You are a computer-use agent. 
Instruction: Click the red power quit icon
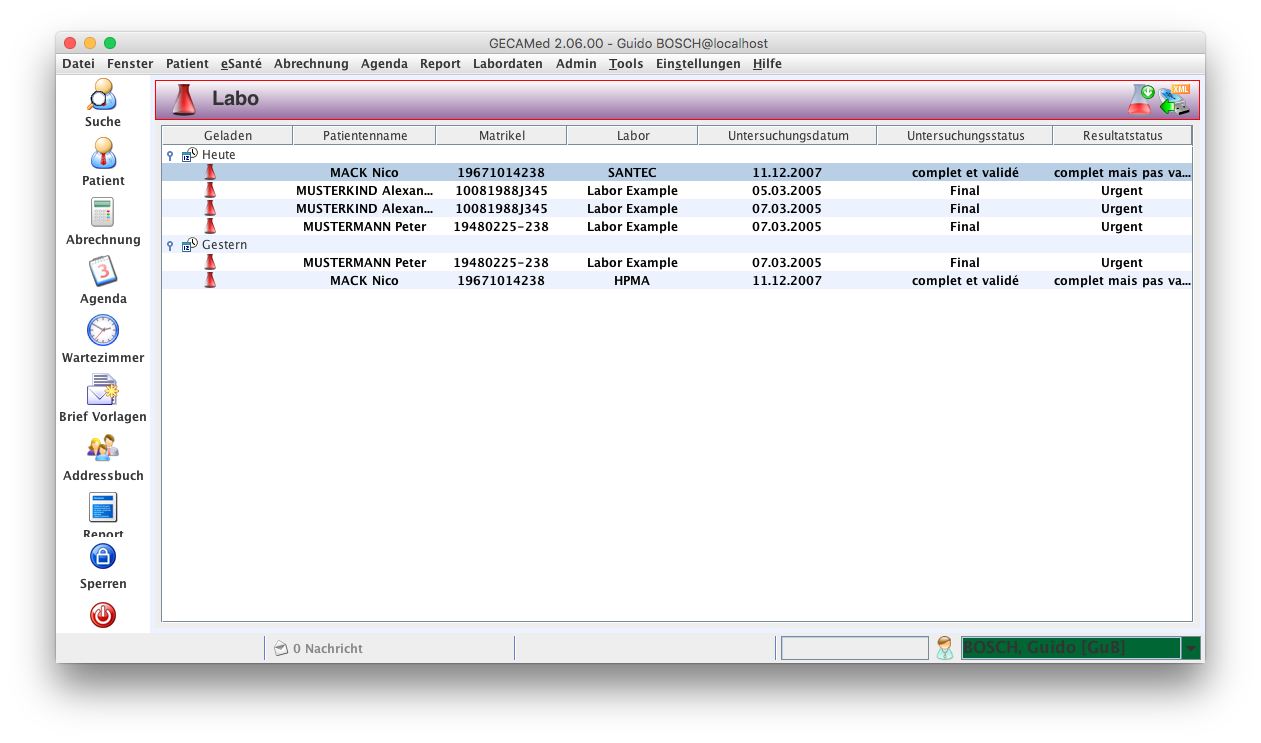tap(103, 615)
